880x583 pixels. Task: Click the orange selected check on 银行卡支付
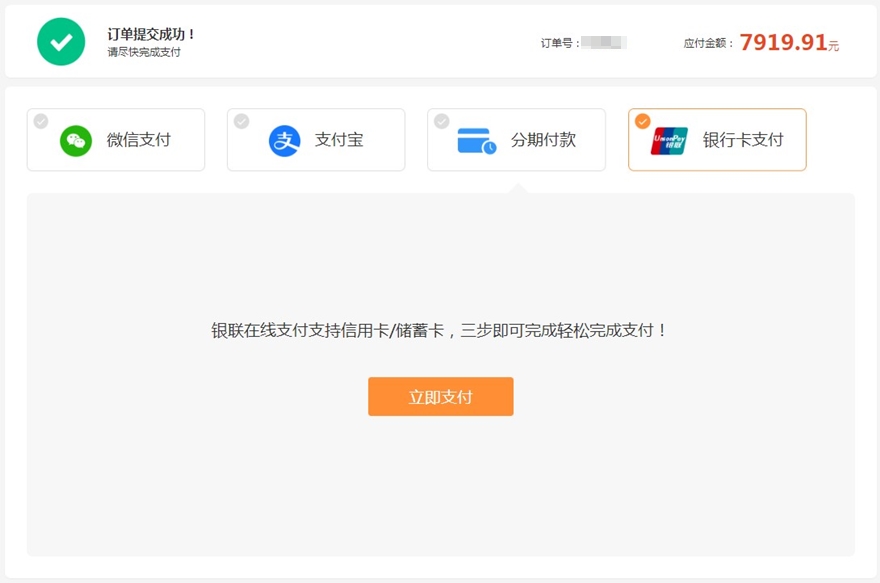pyautogui.click(x=642, y=121)
